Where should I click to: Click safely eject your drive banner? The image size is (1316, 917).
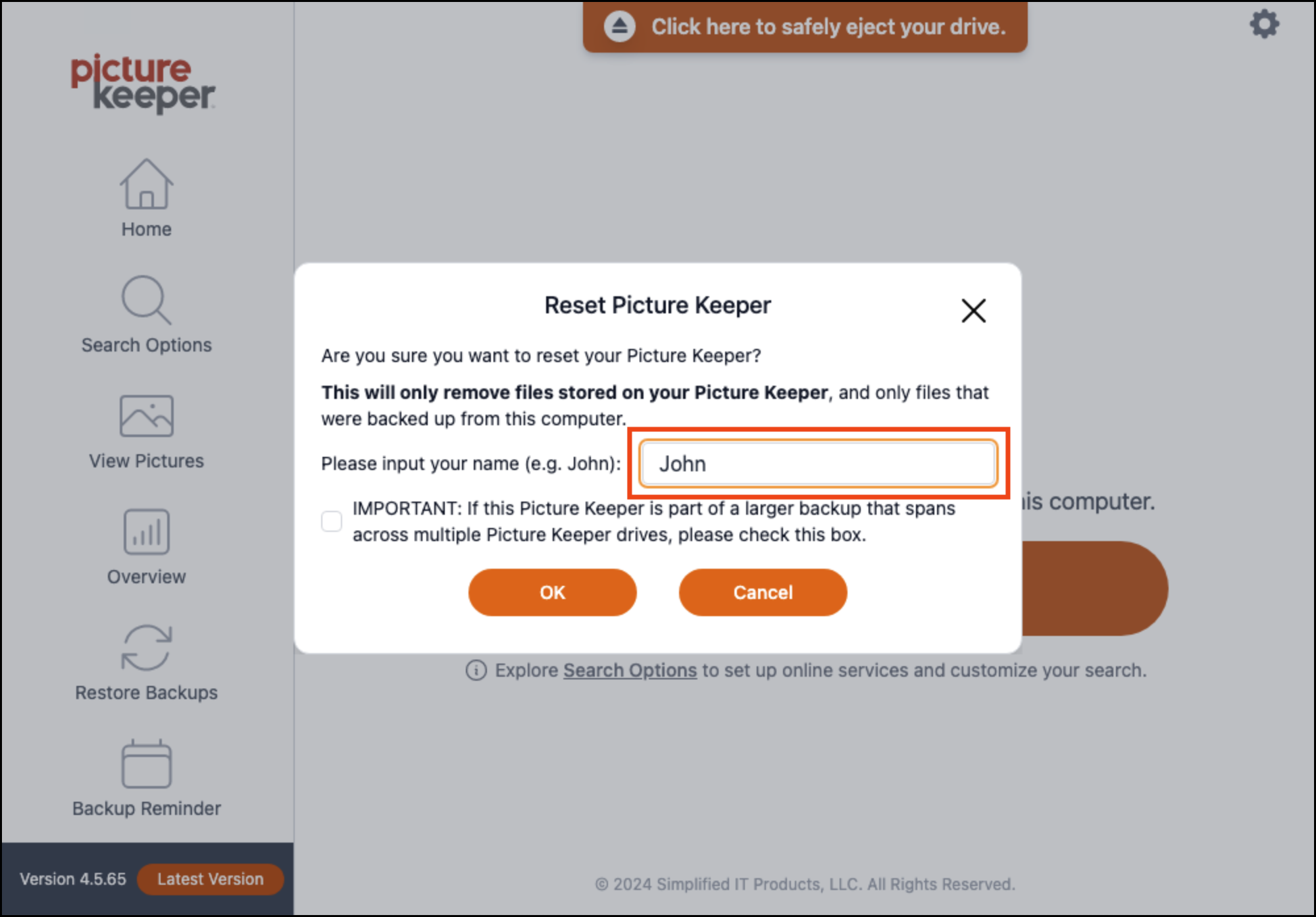[805, 26]
